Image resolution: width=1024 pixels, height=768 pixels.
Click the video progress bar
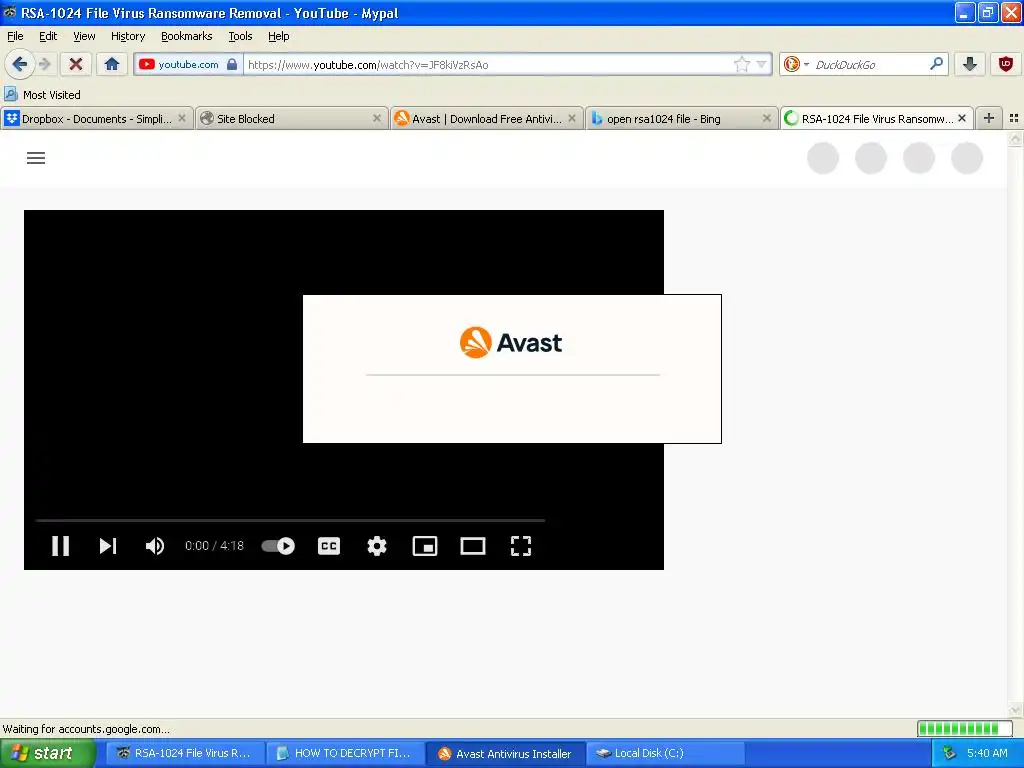(291, 520)
